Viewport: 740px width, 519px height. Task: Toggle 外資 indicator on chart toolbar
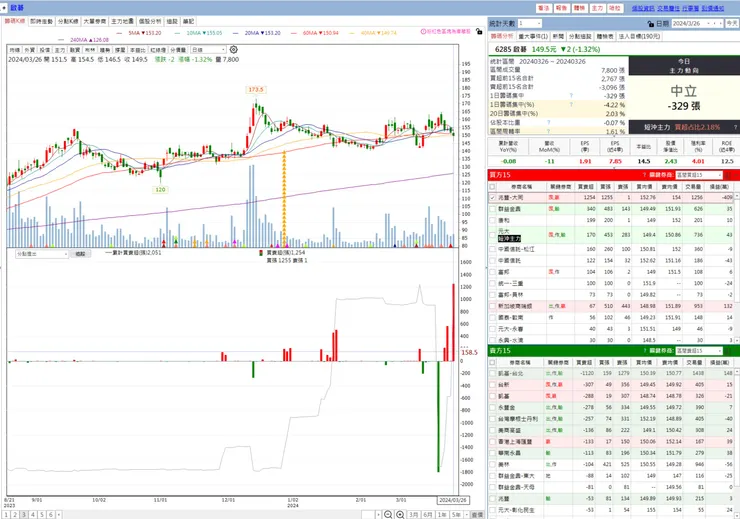pyautogui.click(x=30, y=50)
